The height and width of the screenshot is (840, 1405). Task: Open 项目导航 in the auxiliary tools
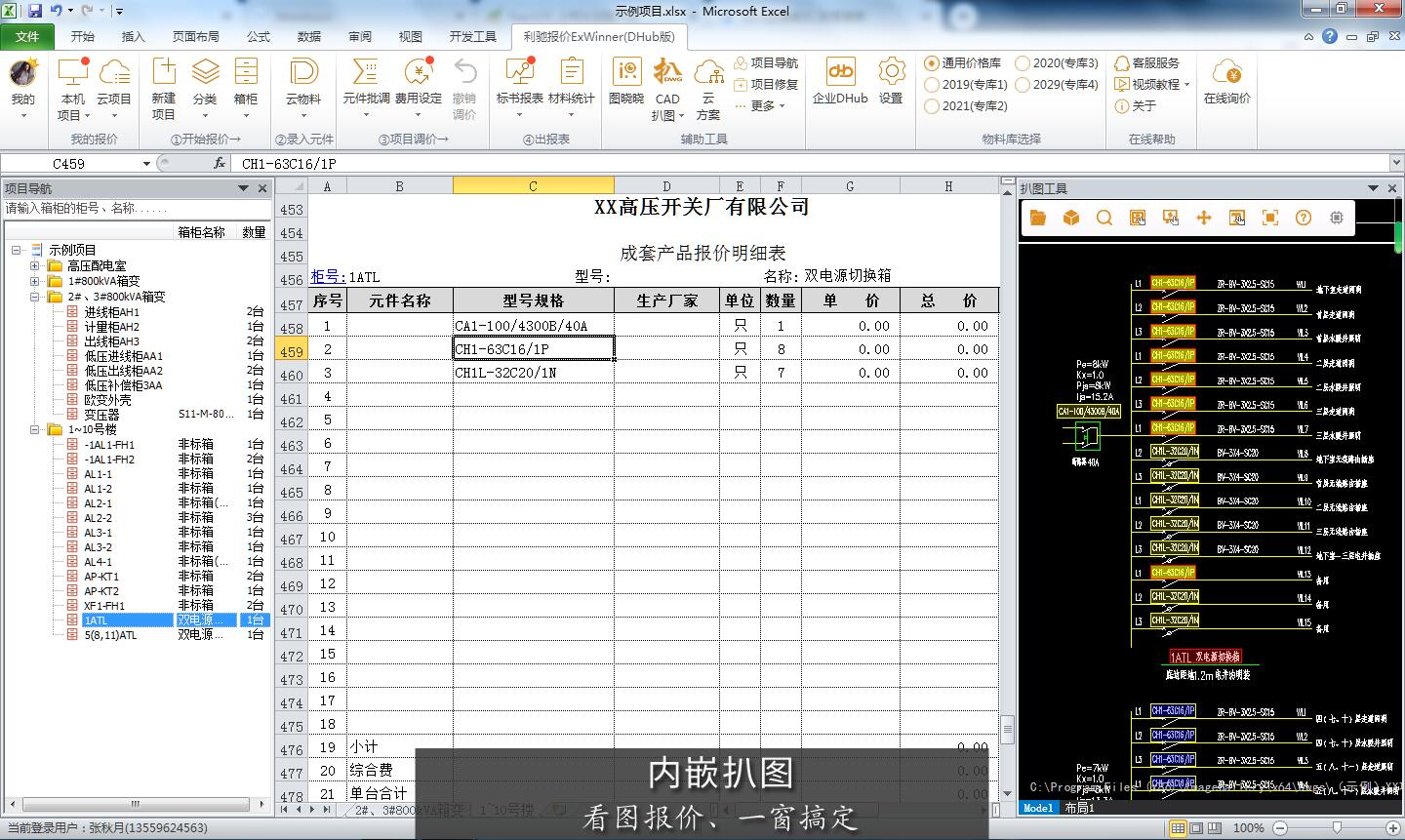[x=766, y=62]
